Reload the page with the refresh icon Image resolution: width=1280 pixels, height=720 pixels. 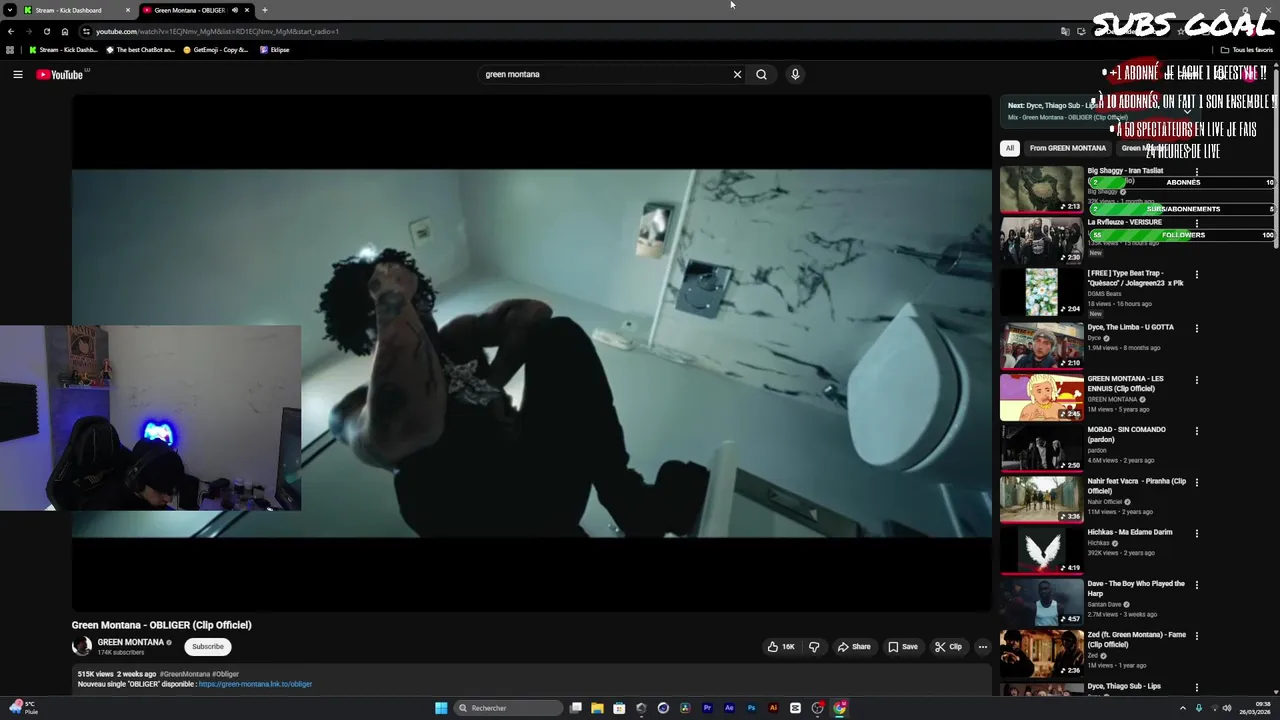[x=46, y=31]
